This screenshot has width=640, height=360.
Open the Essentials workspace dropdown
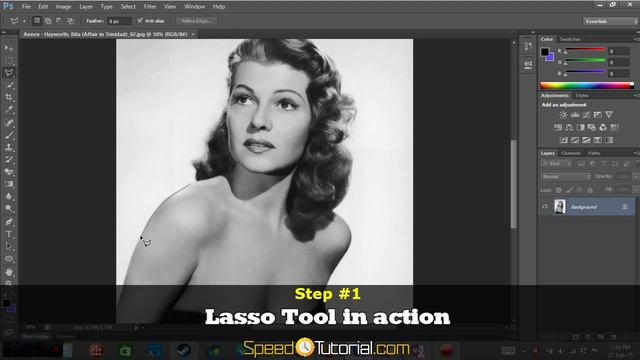click(611, 21)
